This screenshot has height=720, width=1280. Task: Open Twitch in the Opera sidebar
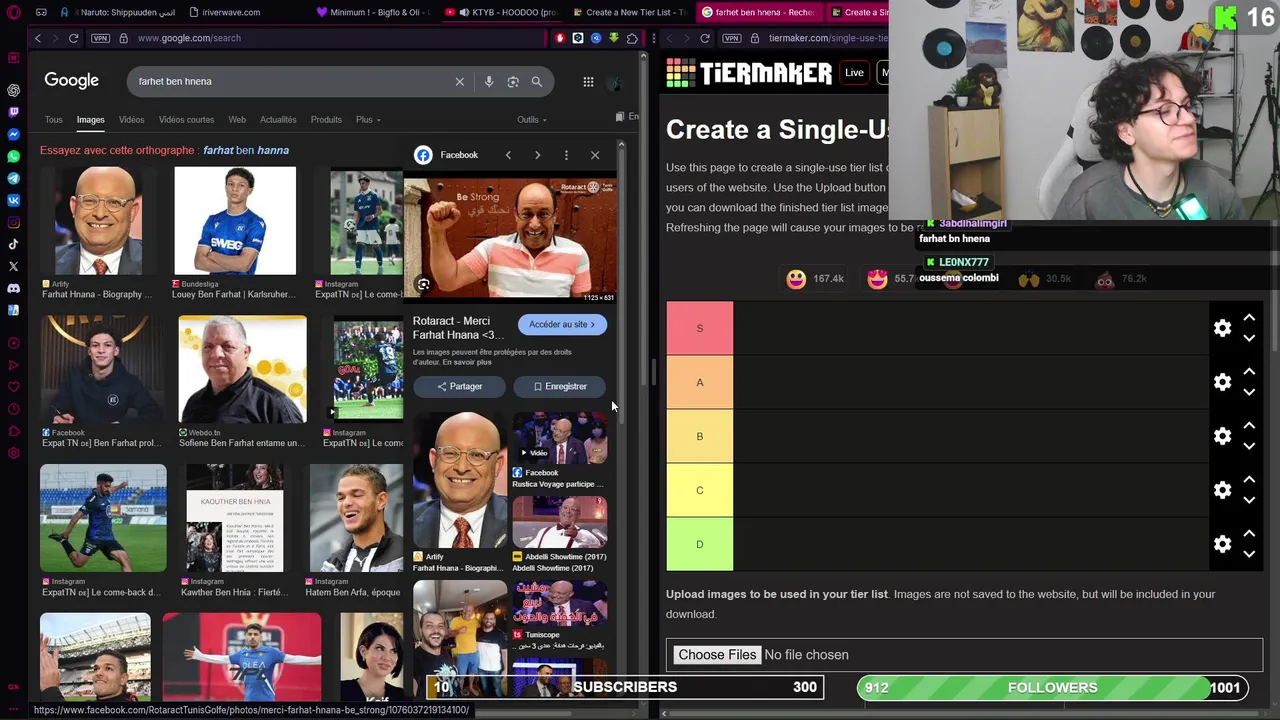(x=13, y=112)
